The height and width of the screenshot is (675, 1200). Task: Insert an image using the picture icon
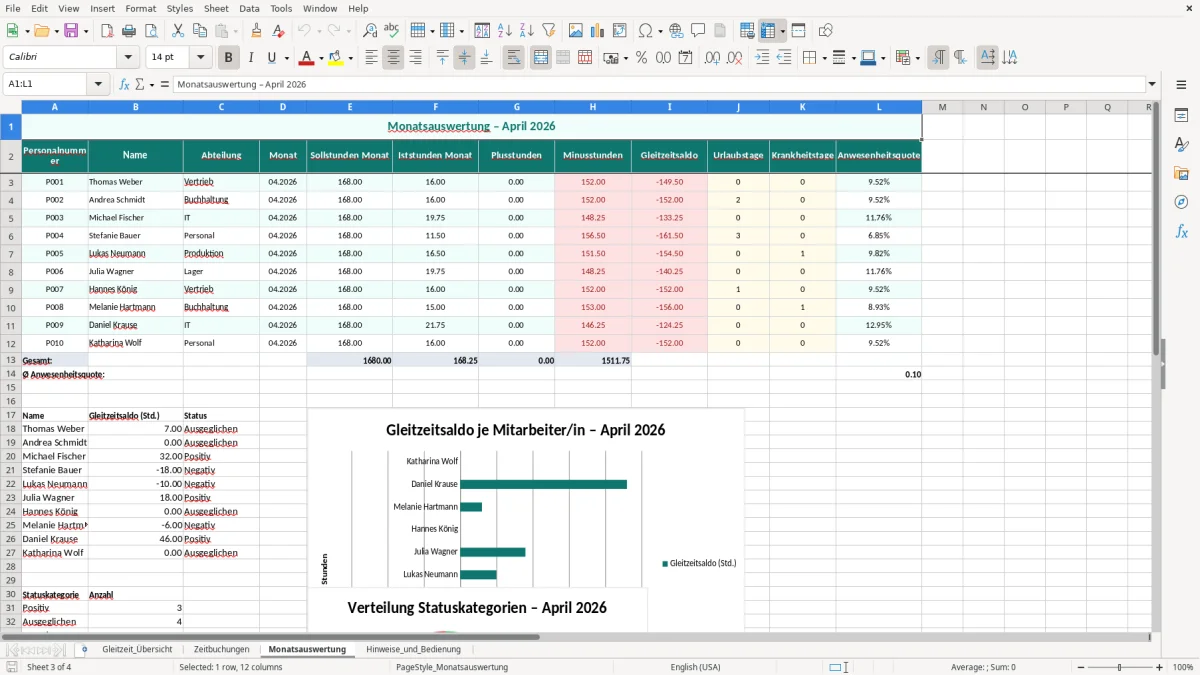576,31
